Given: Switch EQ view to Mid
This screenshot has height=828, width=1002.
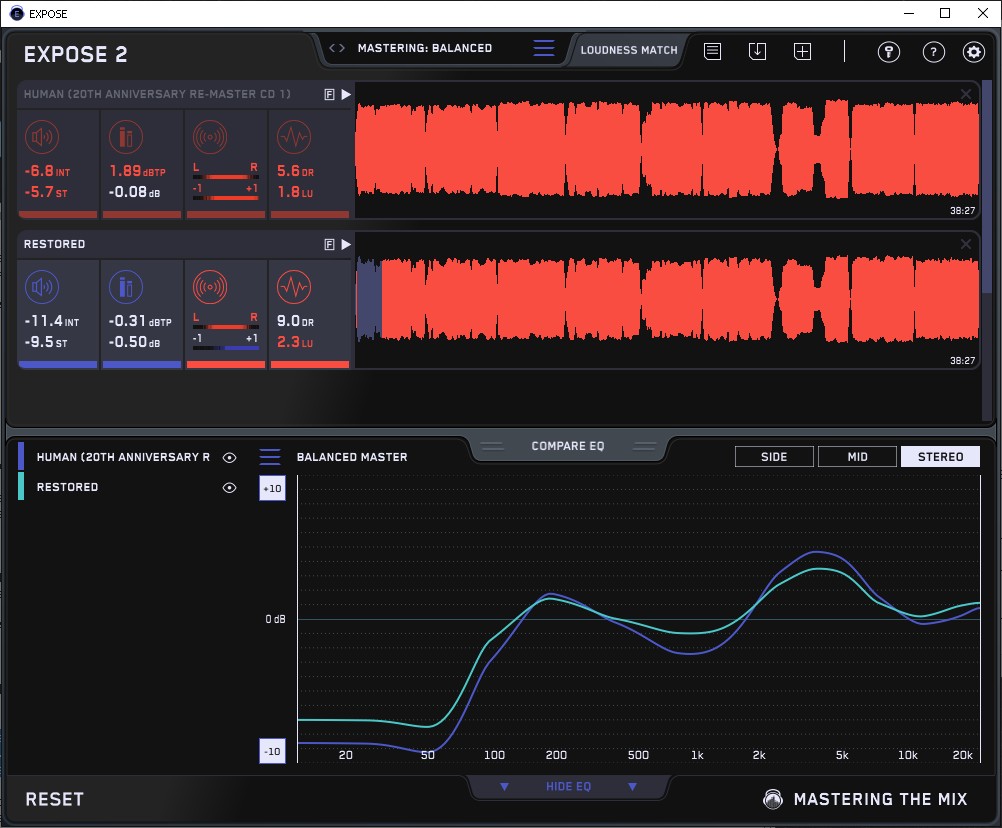Looking at the screenshot, I should point(857,457).
